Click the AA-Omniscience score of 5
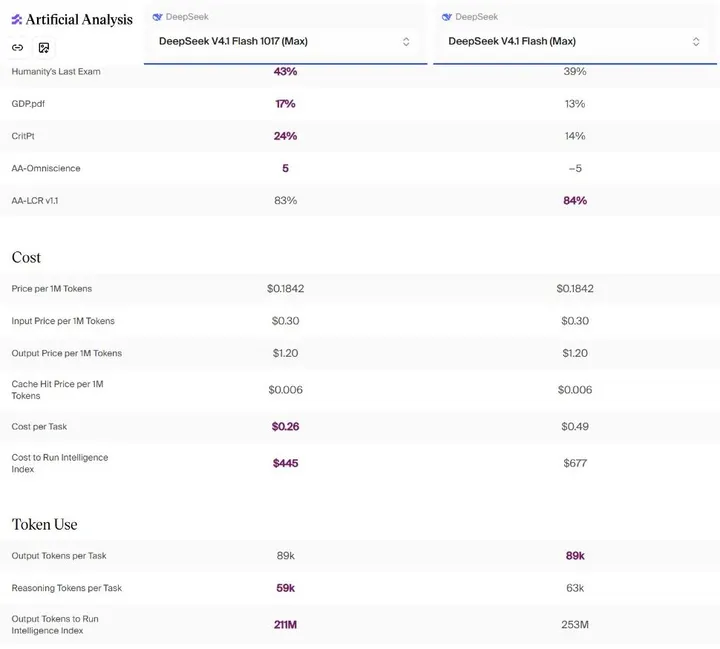This screenshot has height=649, width=720. point(285,168)
